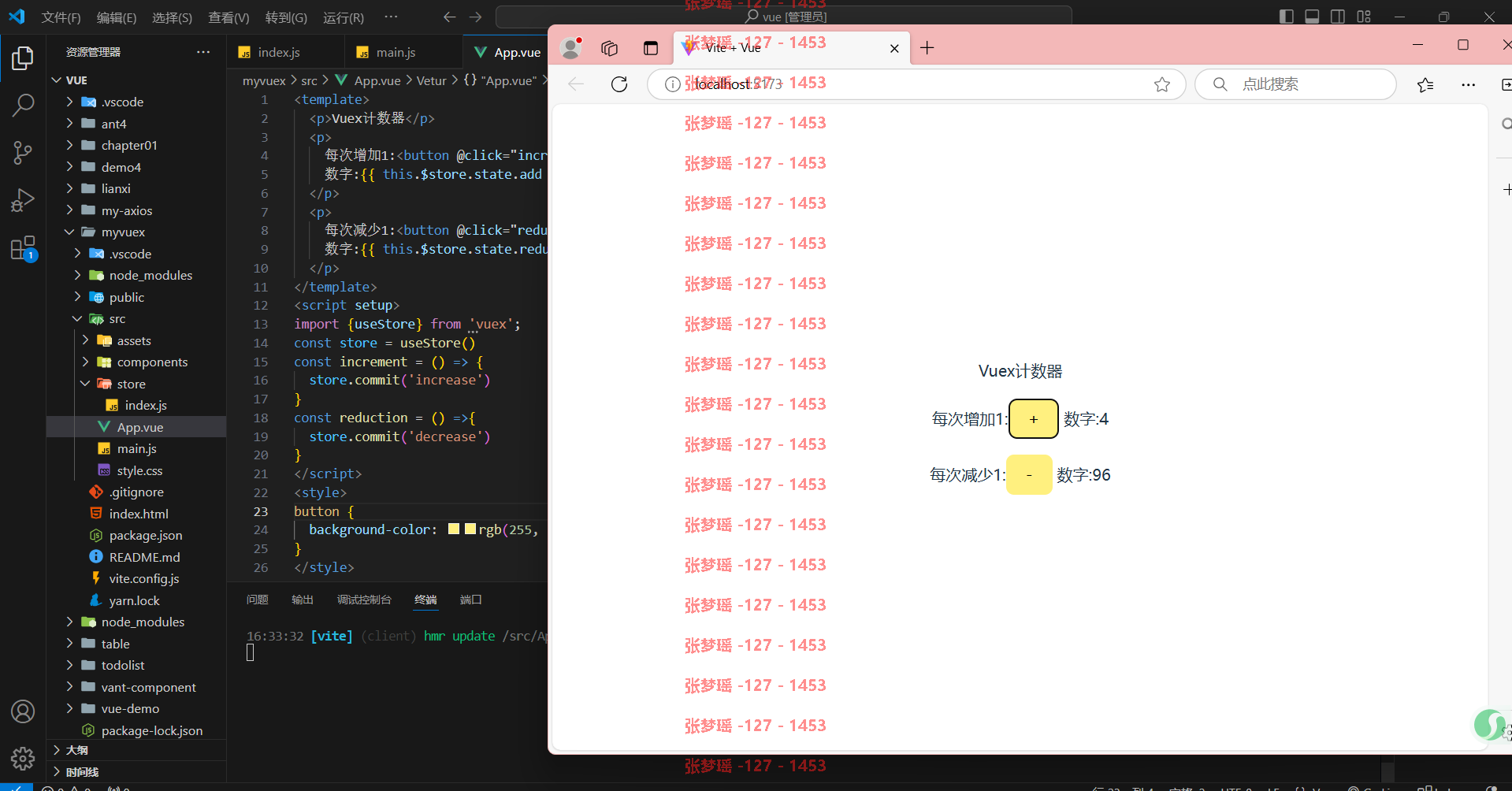The image size is (1512, 791).
Task: Click the VS Code go back arrow
Action: 449,17
